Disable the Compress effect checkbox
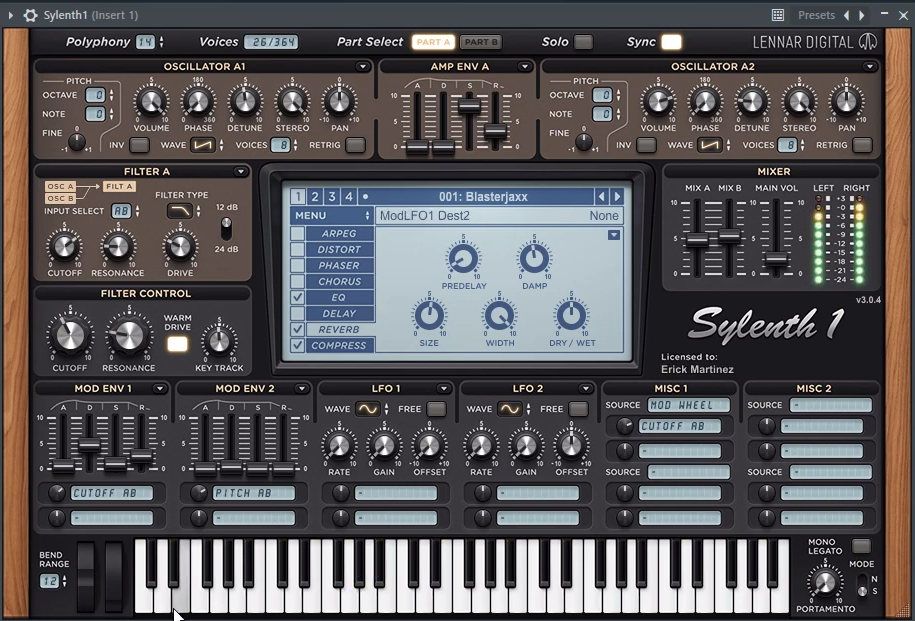The image size is (915, 621). point(298,345)
